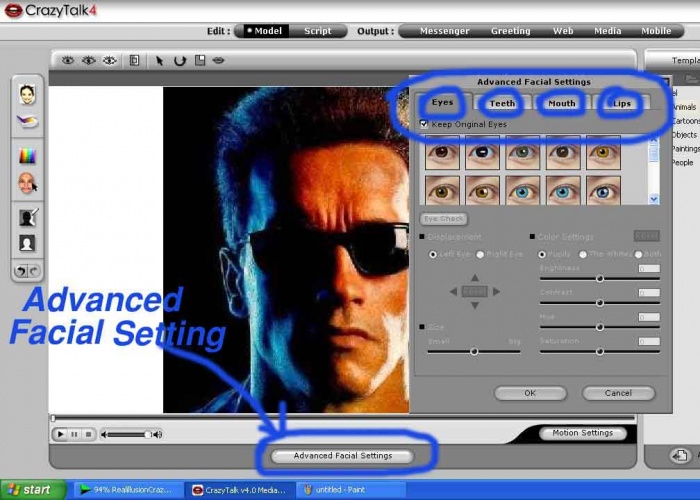
Task: Click the Saturation slider handle
Action: [600, 352]
